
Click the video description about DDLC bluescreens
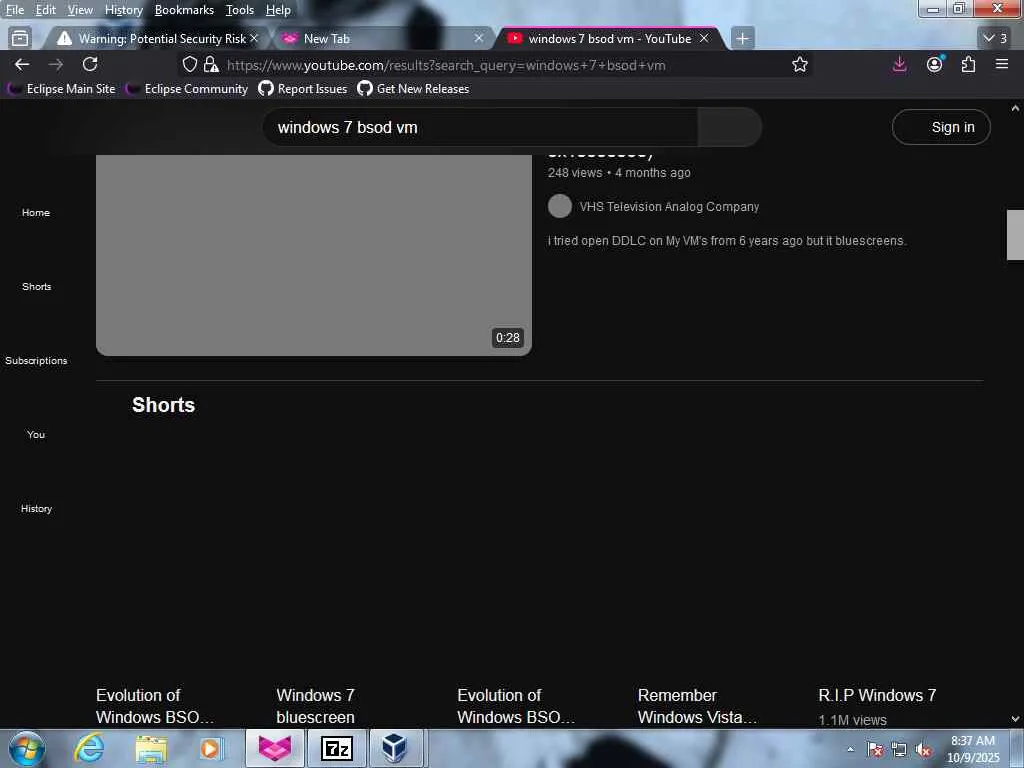[x=727, y=241]
